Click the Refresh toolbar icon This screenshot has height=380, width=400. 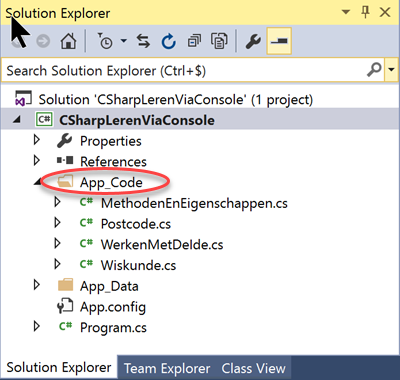pos(169,41)
